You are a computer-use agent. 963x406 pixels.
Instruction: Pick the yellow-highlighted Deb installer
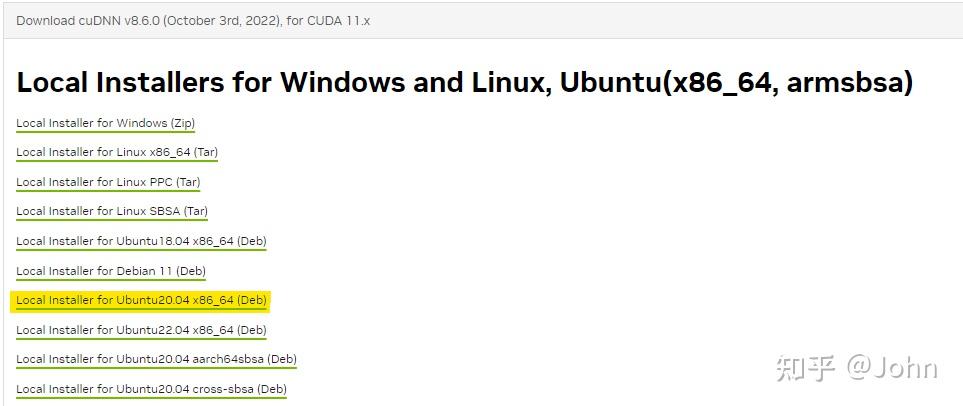[141, 300]
